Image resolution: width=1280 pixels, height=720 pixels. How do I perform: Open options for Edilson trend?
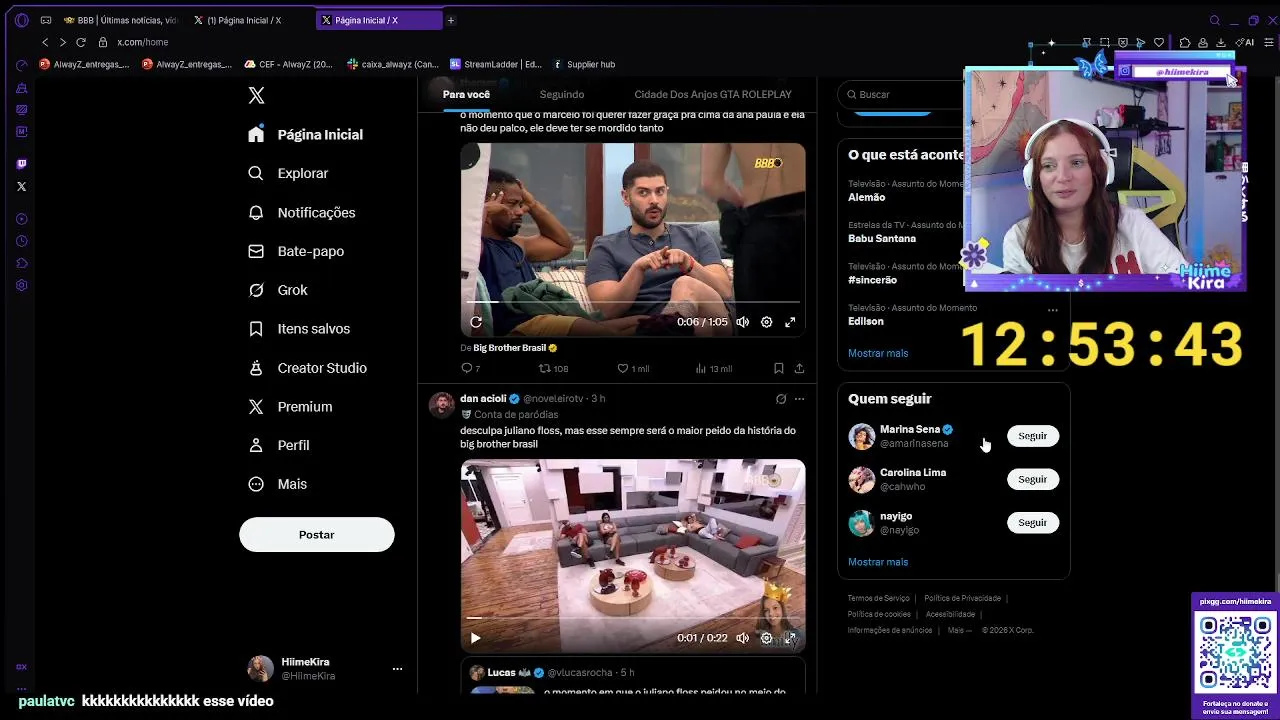1052,310
